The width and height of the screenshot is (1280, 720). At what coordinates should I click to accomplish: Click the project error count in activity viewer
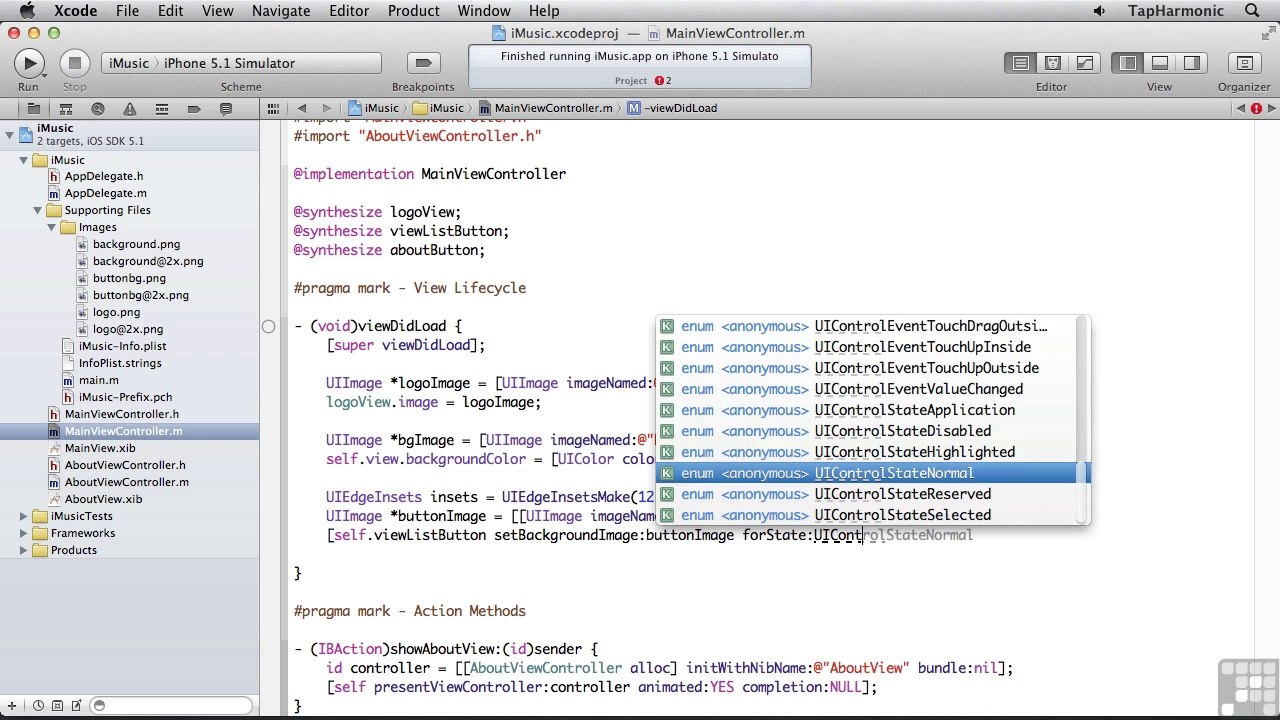[663, 80]
